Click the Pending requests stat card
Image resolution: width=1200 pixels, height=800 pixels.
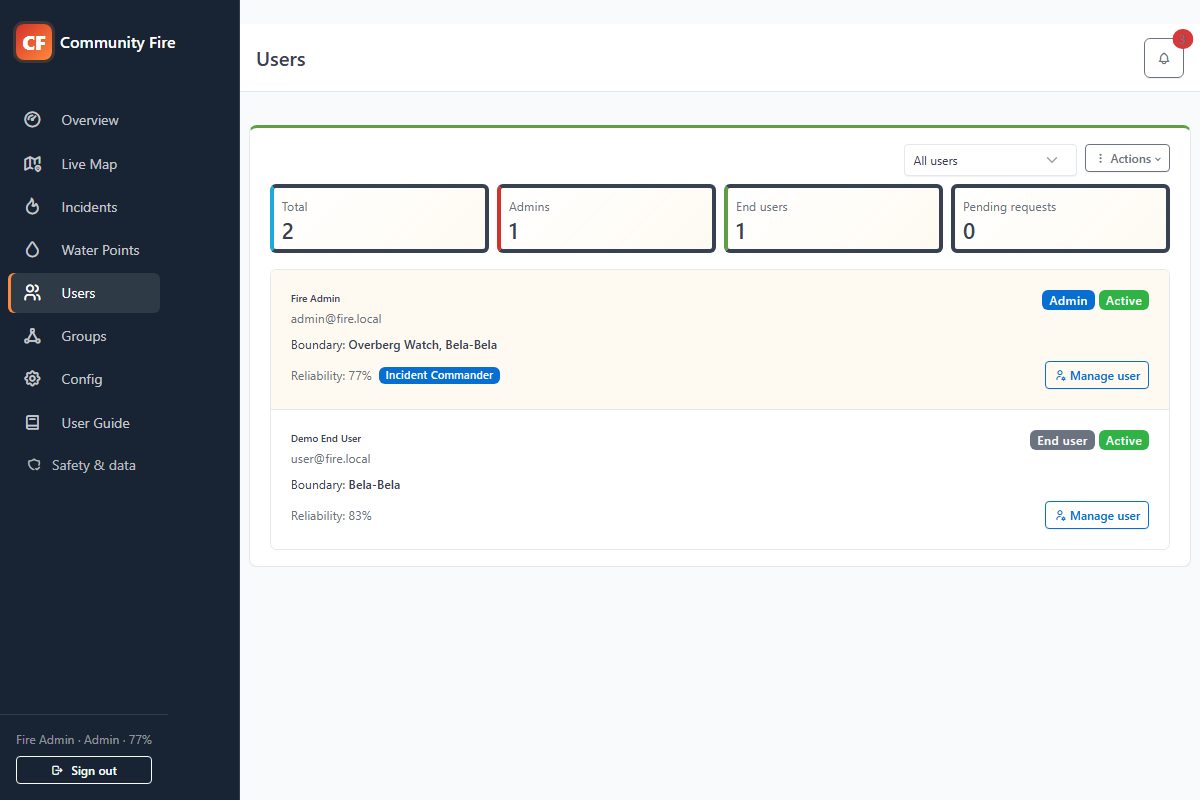(1060, 219)
